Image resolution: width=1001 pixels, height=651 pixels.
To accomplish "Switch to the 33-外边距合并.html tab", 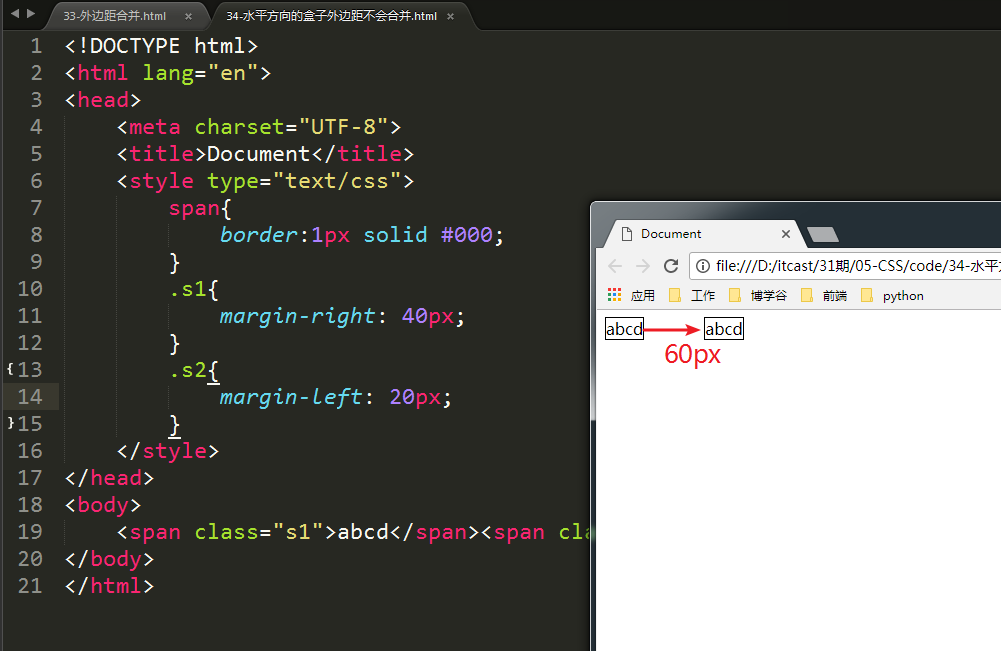I will (x=114, y=16).
